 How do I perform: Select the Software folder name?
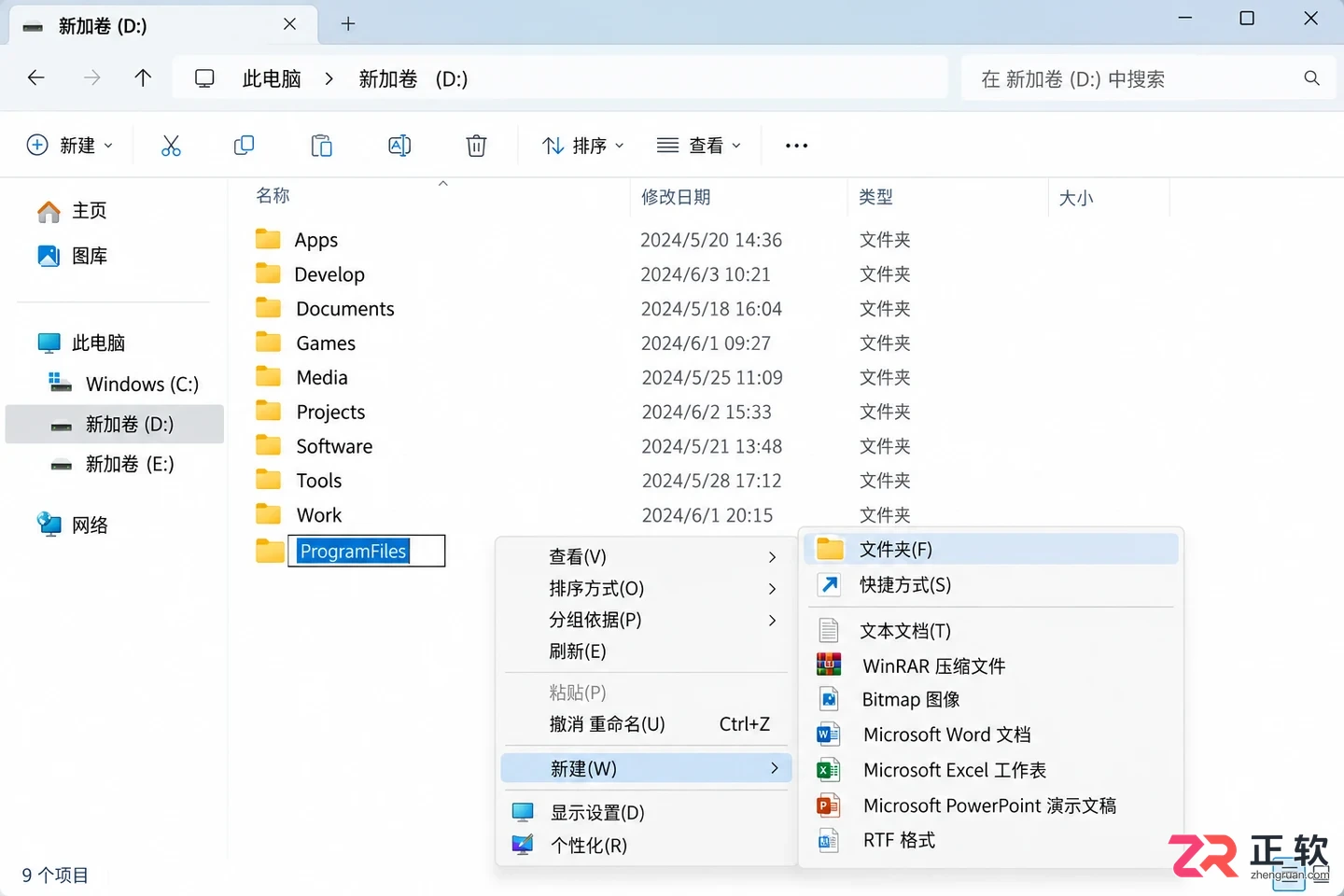(334, 446)
